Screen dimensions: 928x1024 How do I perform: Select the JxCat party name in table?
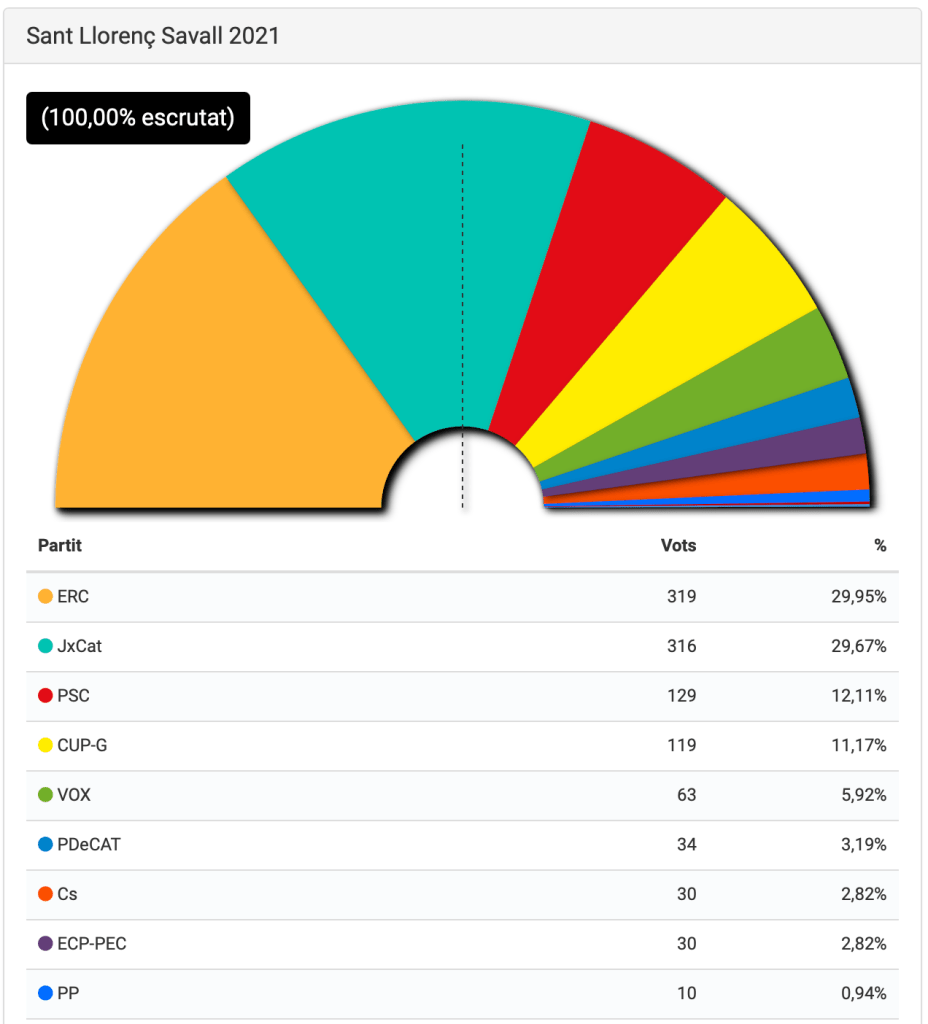click(80, 646)
